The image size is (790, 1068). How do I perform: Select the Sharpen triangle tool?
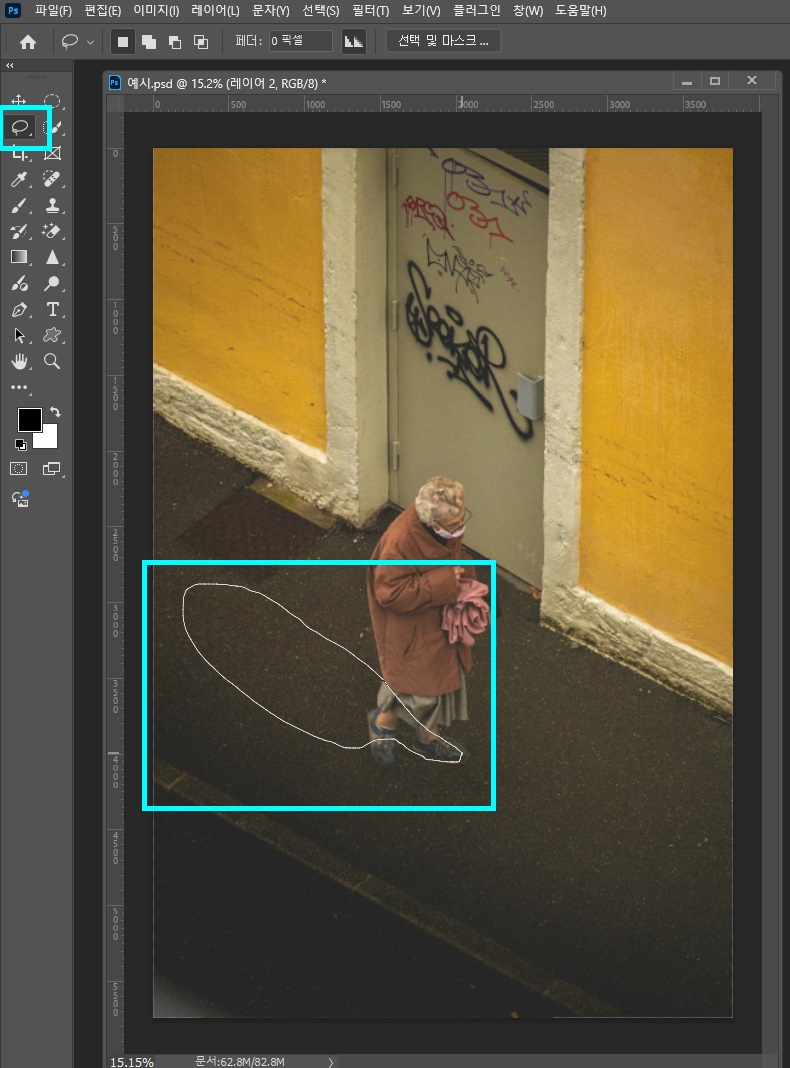tap(52, 257)
